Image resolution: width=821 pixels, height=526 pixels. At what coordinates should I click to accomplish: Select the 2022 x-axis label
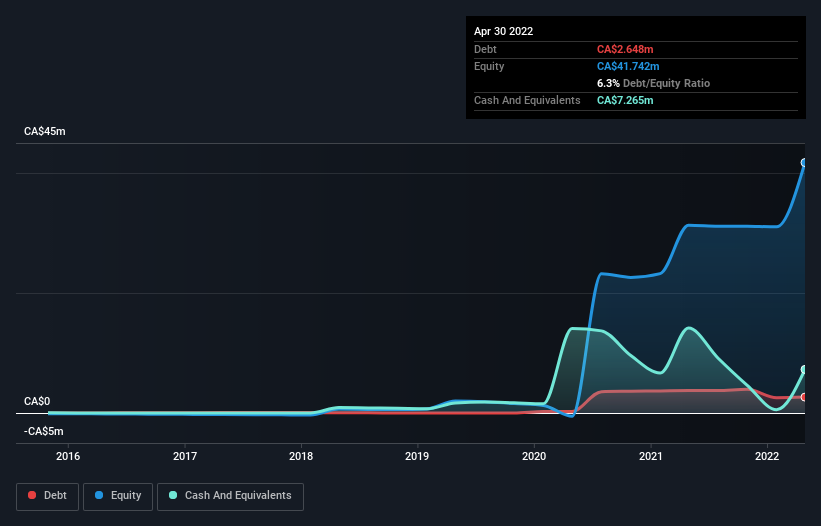(x=767, y=456)
